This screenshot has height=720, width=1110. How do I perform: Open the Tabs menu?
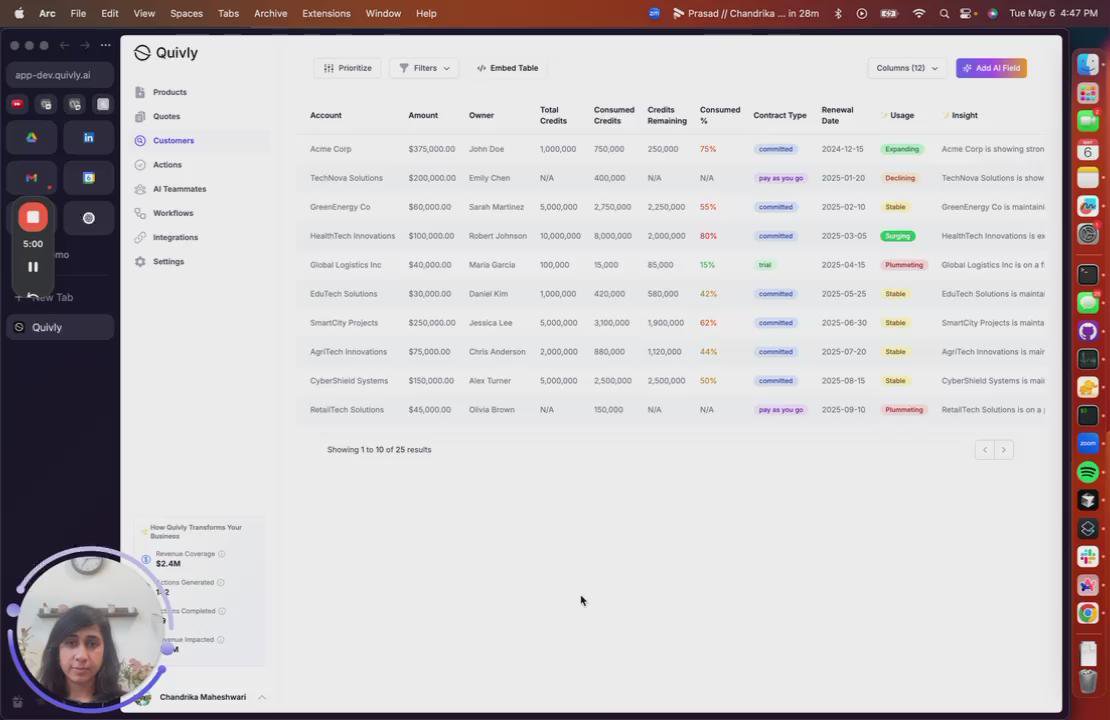228,13
